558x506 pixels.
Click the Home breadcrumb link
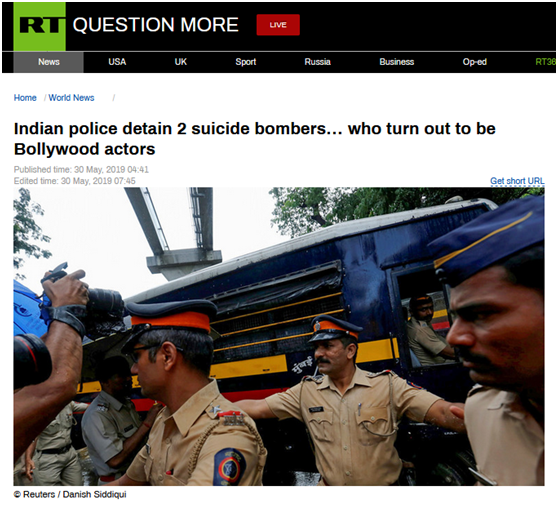click(x=25, y=98)
